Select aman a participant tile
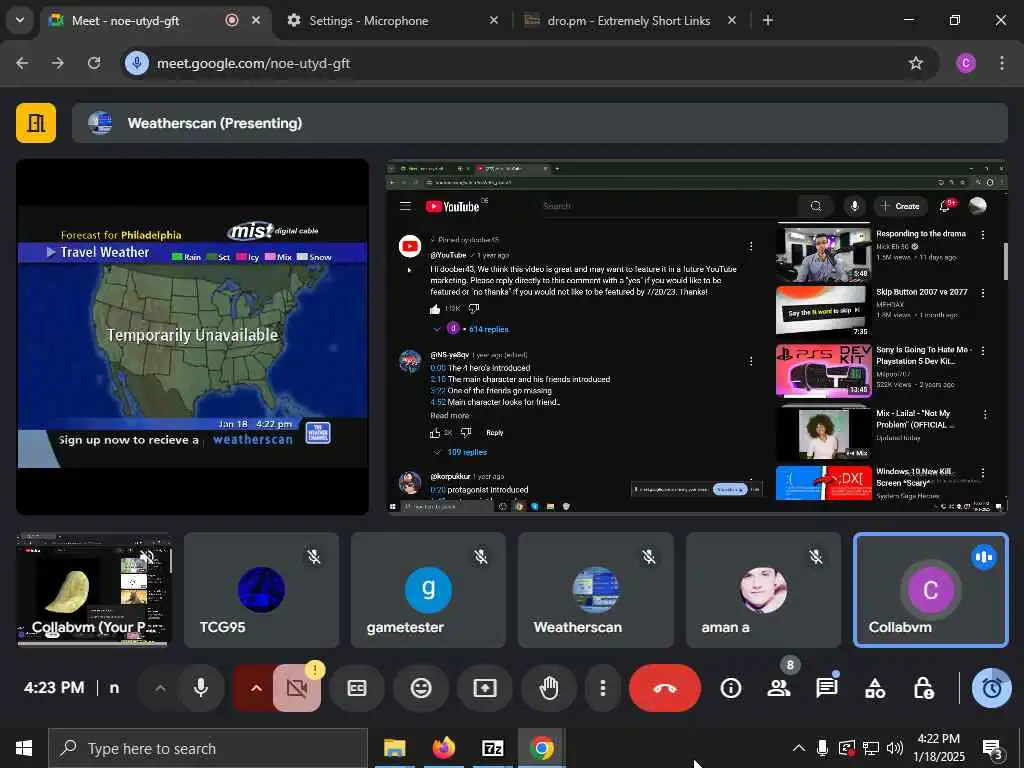The height and width of the screenshot is (768, 1024). 763,590
